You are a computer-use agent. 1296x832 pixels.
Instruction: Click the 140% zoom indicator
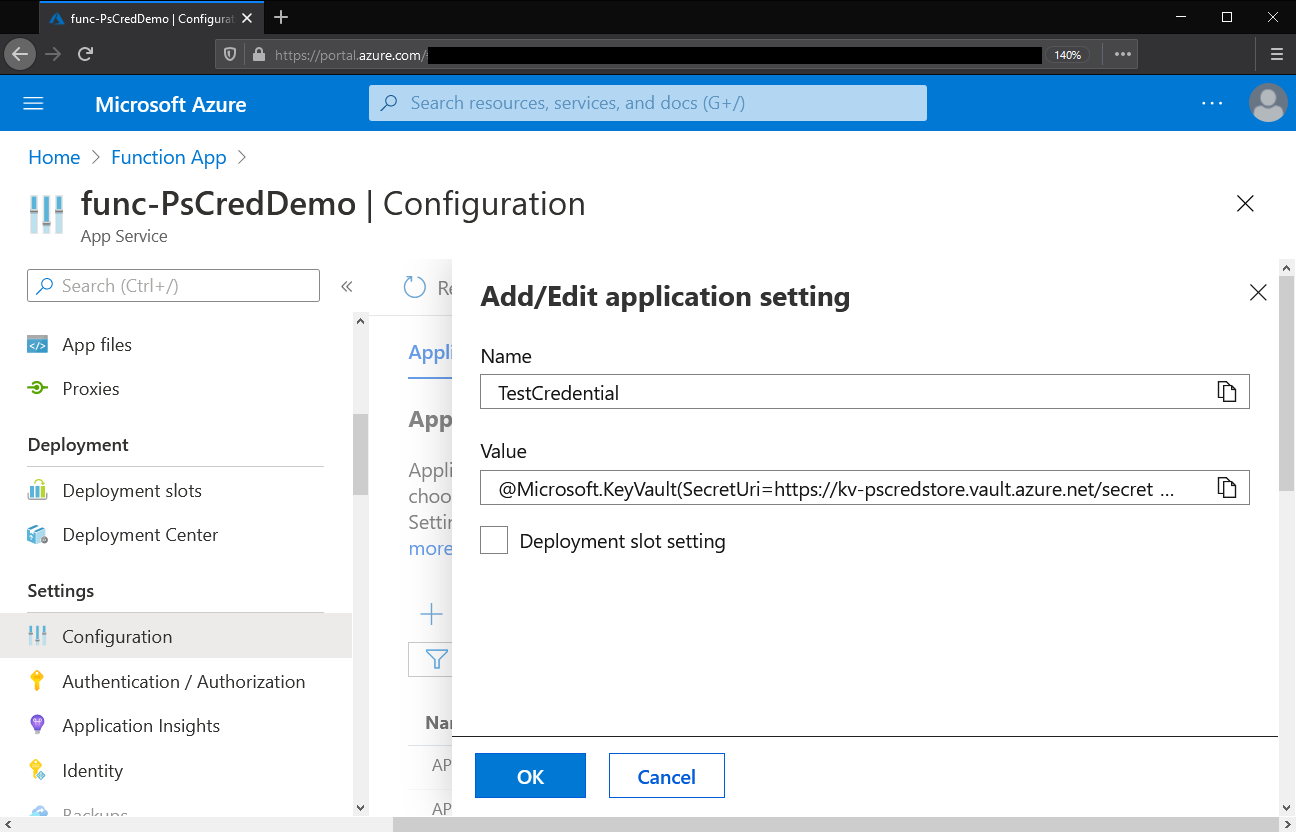1068,55
